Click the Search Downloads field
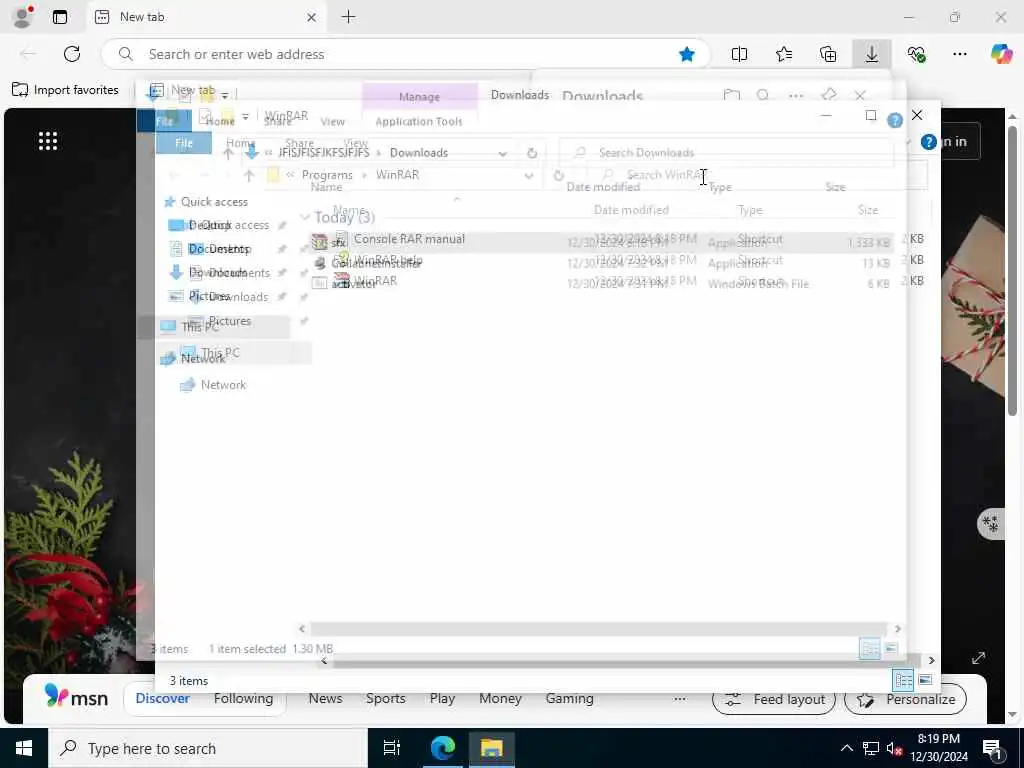The width and height of the screenshot is (1024, 768). [725, 153]
